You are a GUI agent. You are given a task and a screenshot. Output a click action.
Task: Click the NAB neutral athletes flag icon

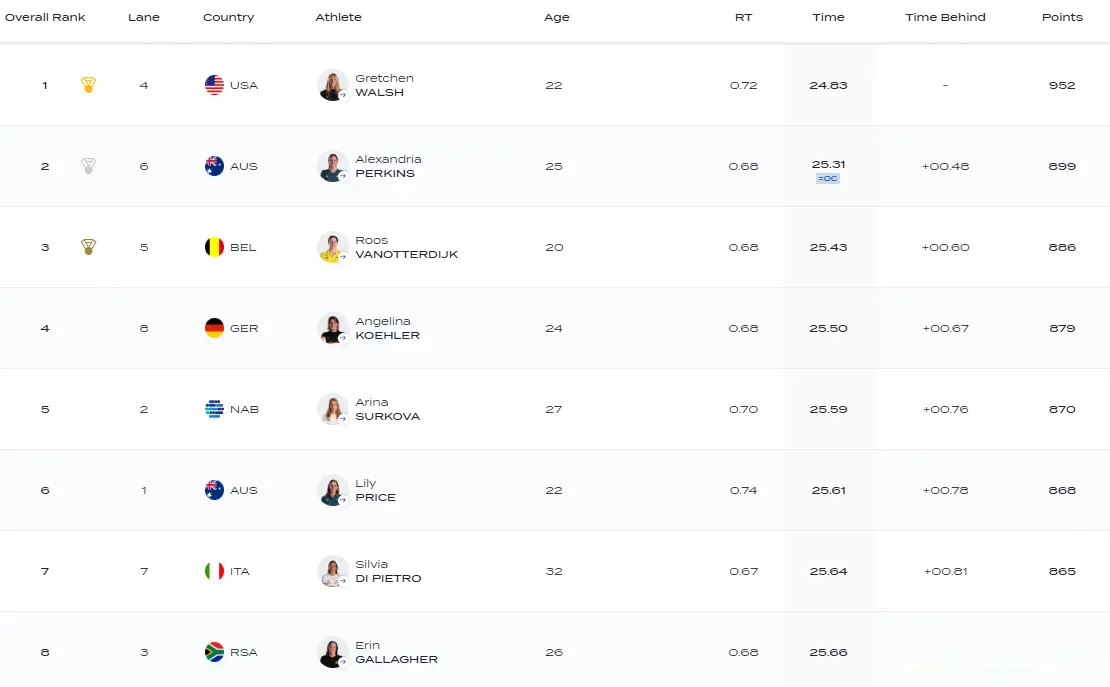point(214,409)
